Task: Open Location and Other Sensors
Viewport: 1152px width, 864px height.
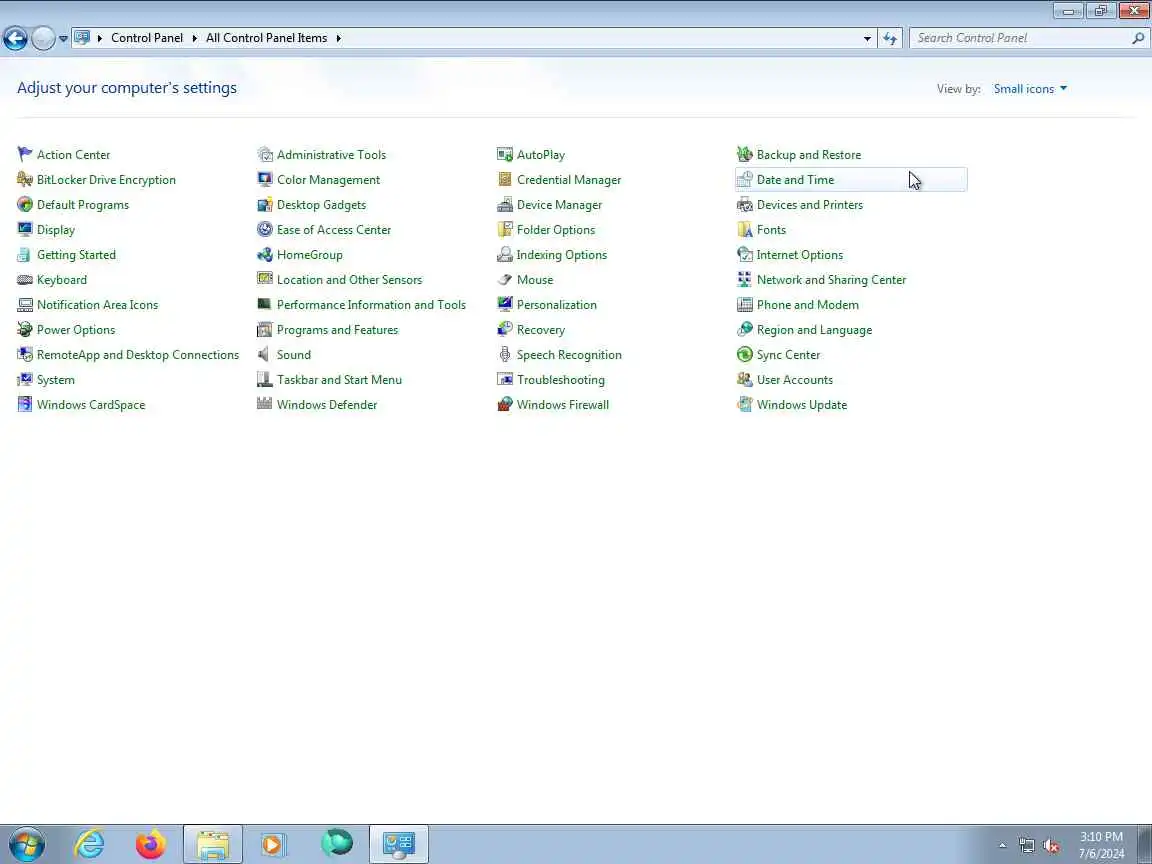Action: (x=349, y=279)
